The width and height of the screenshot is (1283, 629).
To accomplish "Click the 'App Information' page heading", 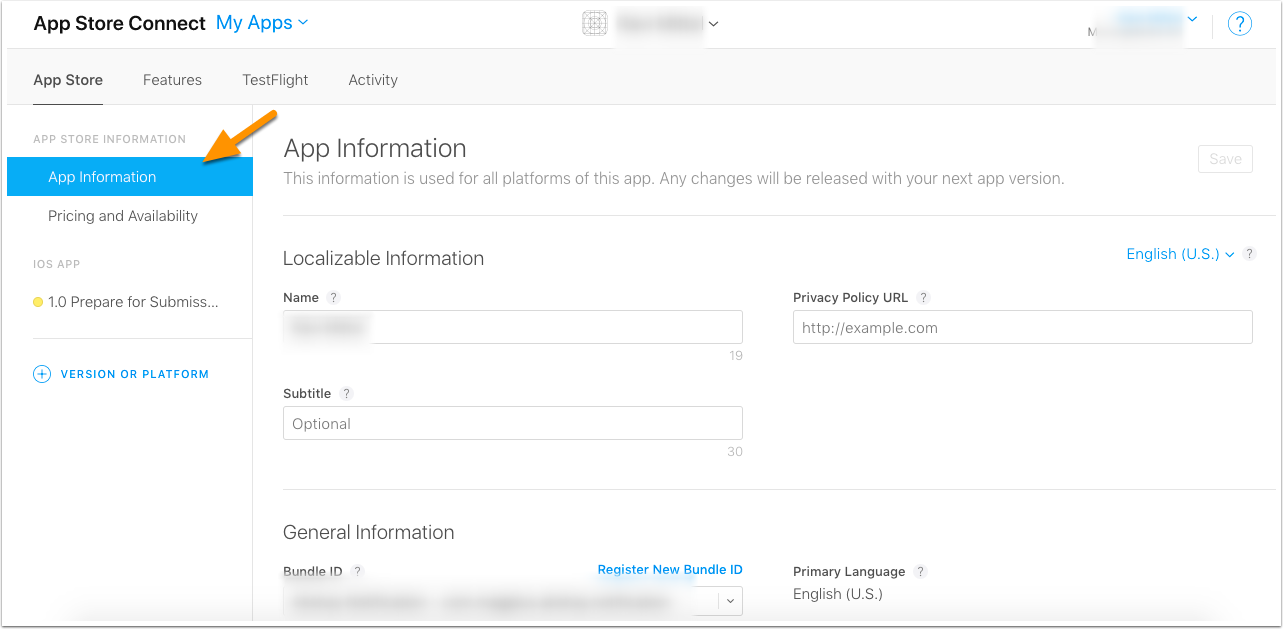I will coord(375,148).
